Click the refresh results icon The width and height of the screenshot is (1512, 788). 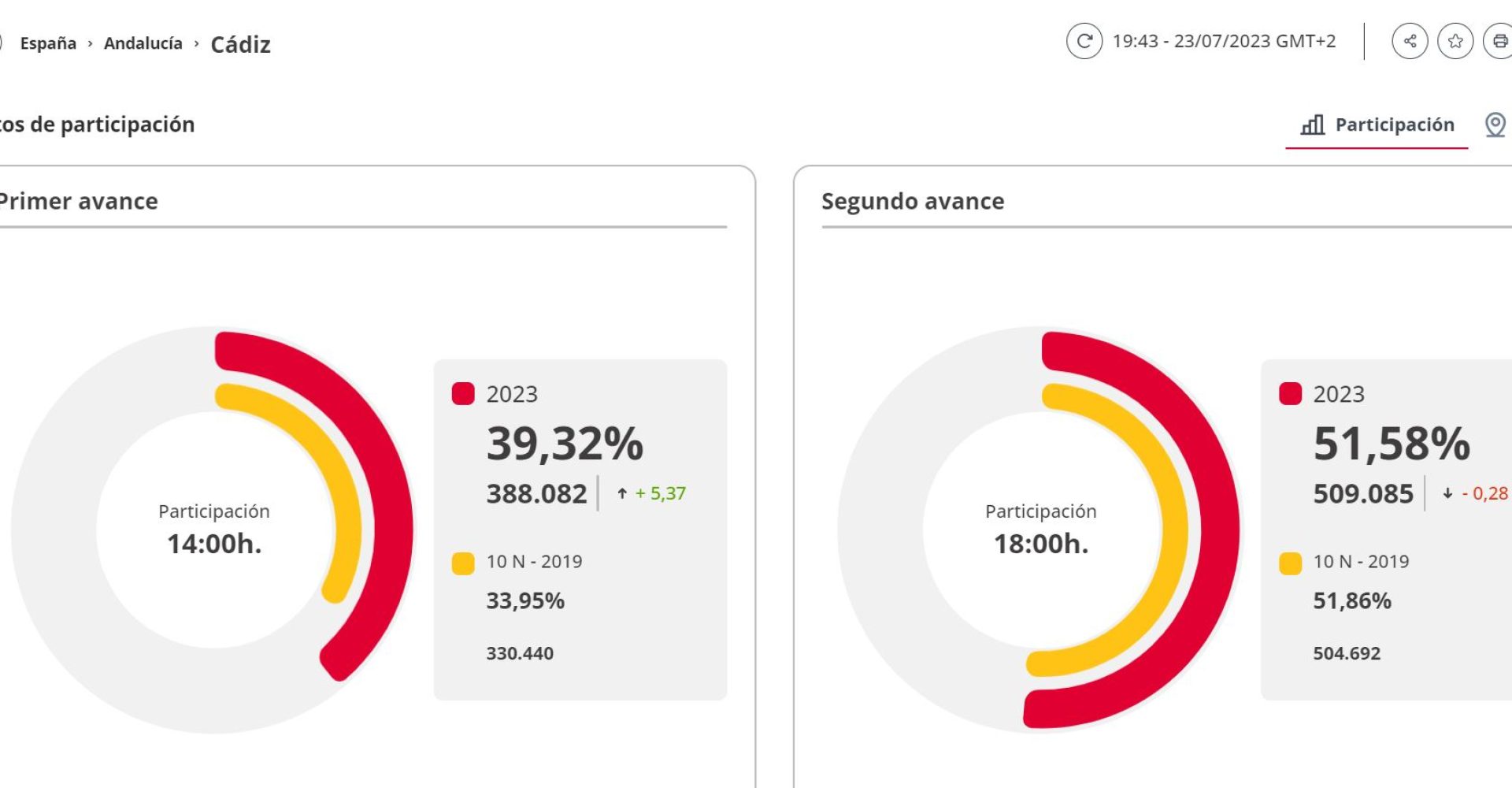[1084, 42]
